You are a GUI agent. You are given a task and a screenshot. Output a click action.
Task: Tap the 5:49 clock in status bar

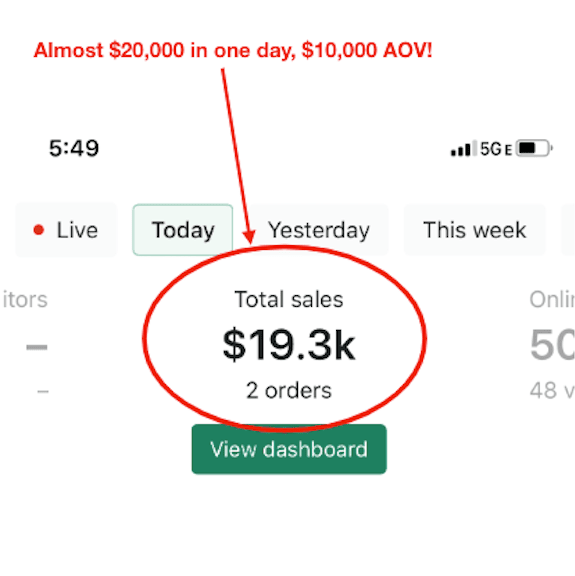(74, 148)
